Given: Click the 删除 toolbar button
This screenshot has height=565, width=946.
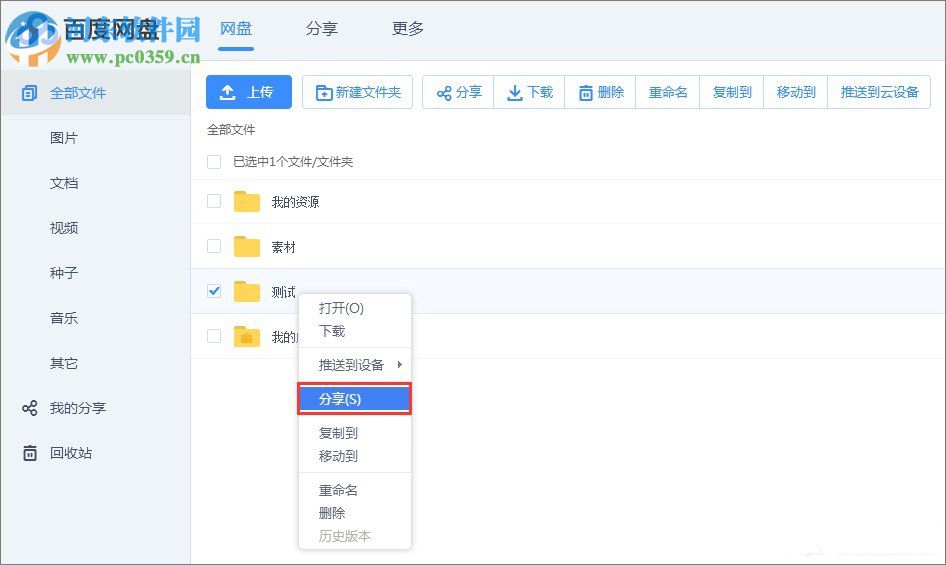Looking at the screenshot, I should click(x=600, y=92).
